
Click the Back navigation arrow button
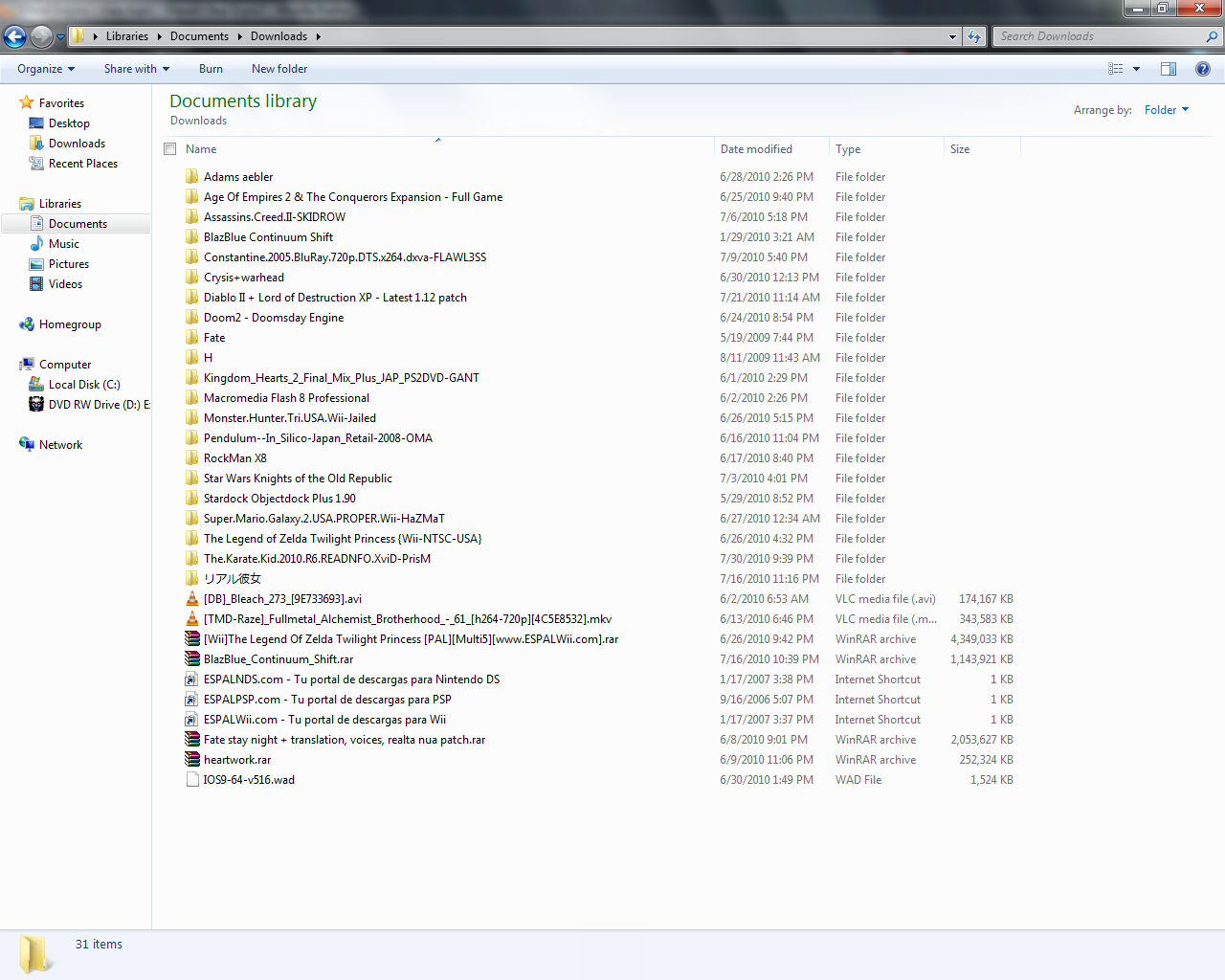pyautogui.click(x=14, y=36)
